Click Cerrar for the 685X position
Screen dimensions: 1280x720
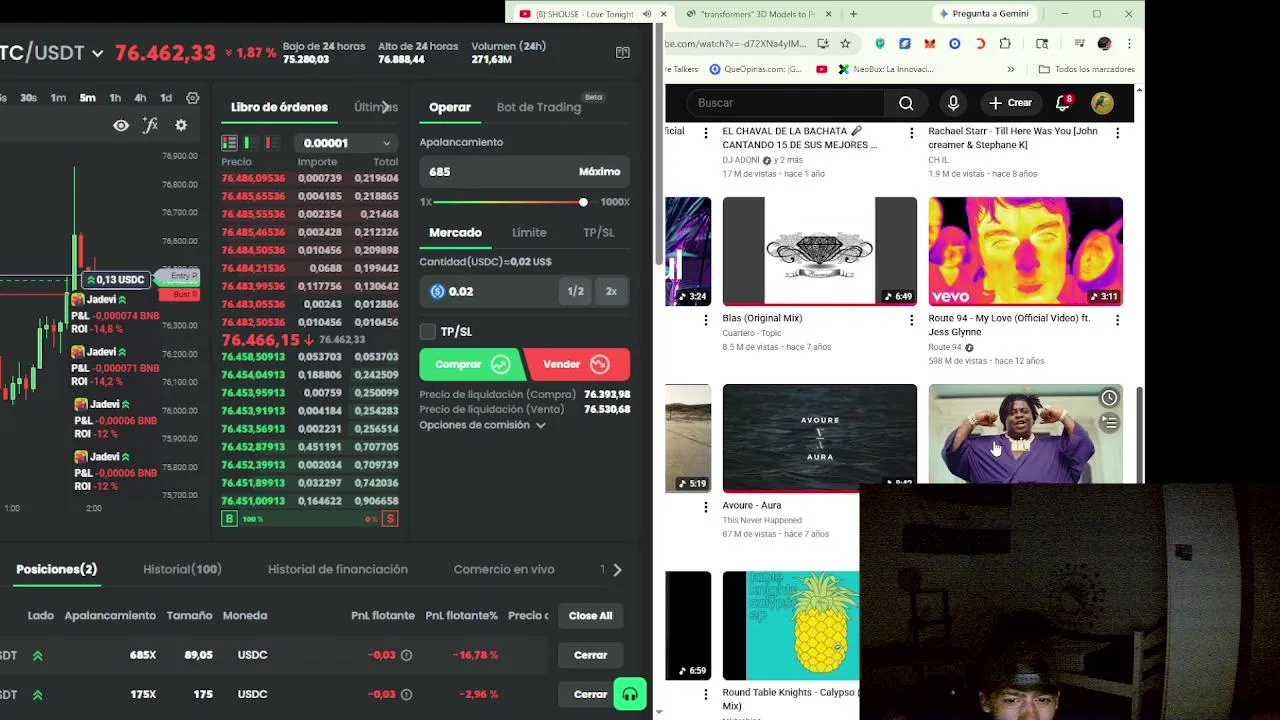pos(590,655)
